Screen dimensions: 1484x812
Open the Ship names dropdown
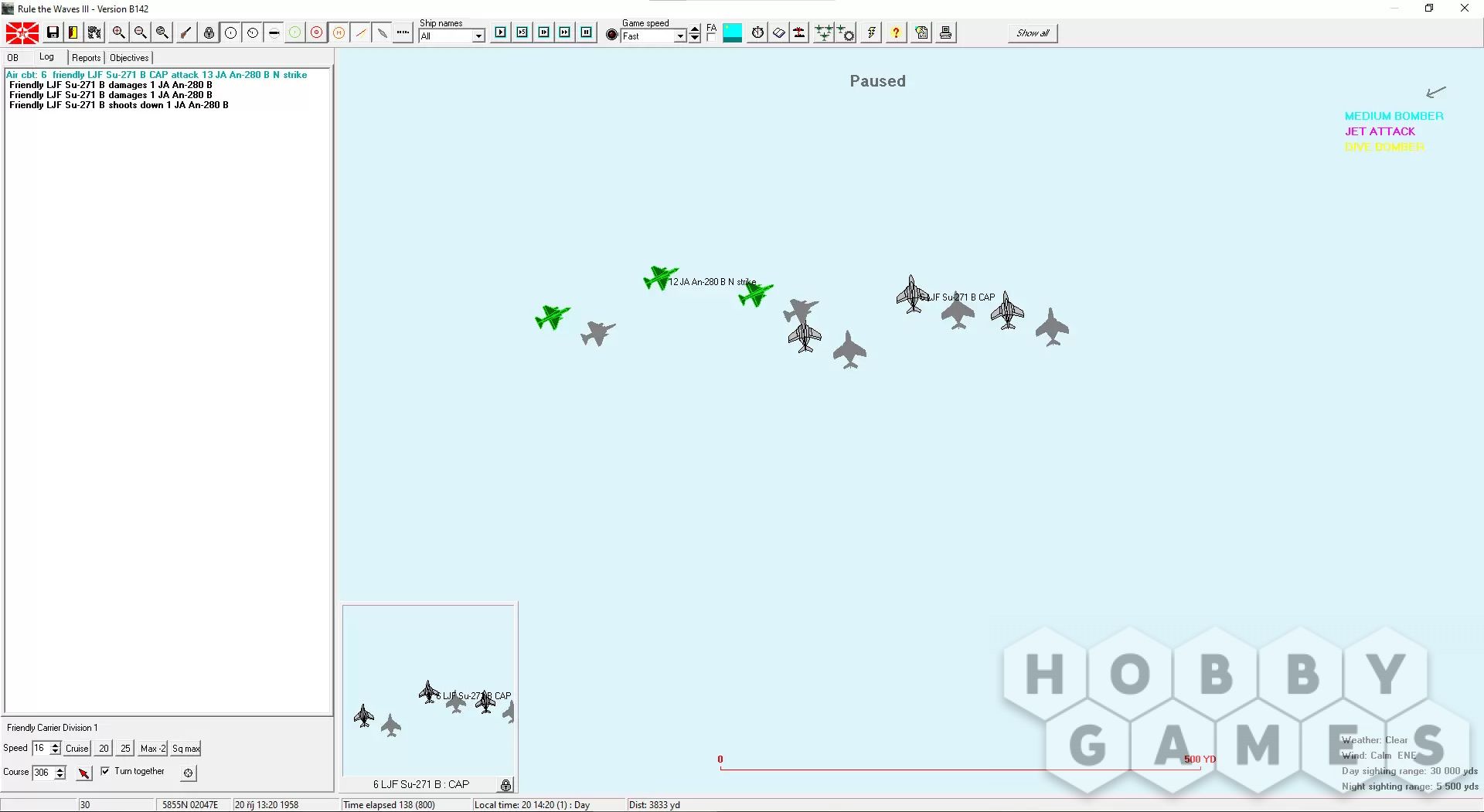point(478,36)
